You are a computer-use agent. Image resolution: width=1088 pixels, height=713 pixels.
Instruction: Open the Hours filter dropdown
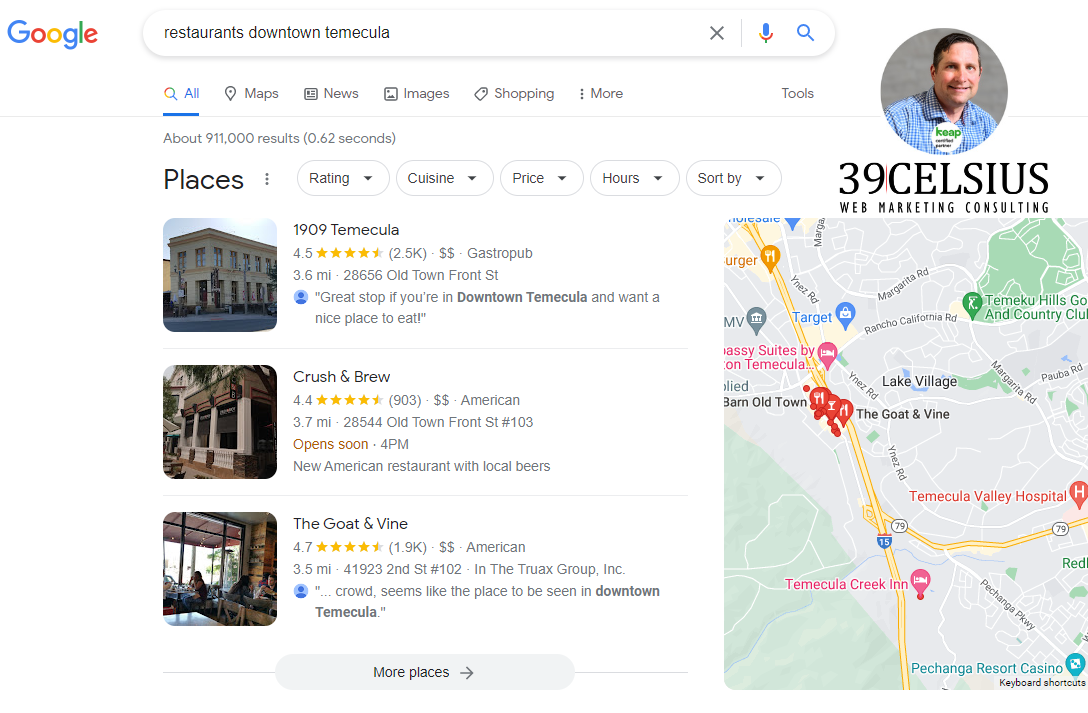click(x=634, y=178)
